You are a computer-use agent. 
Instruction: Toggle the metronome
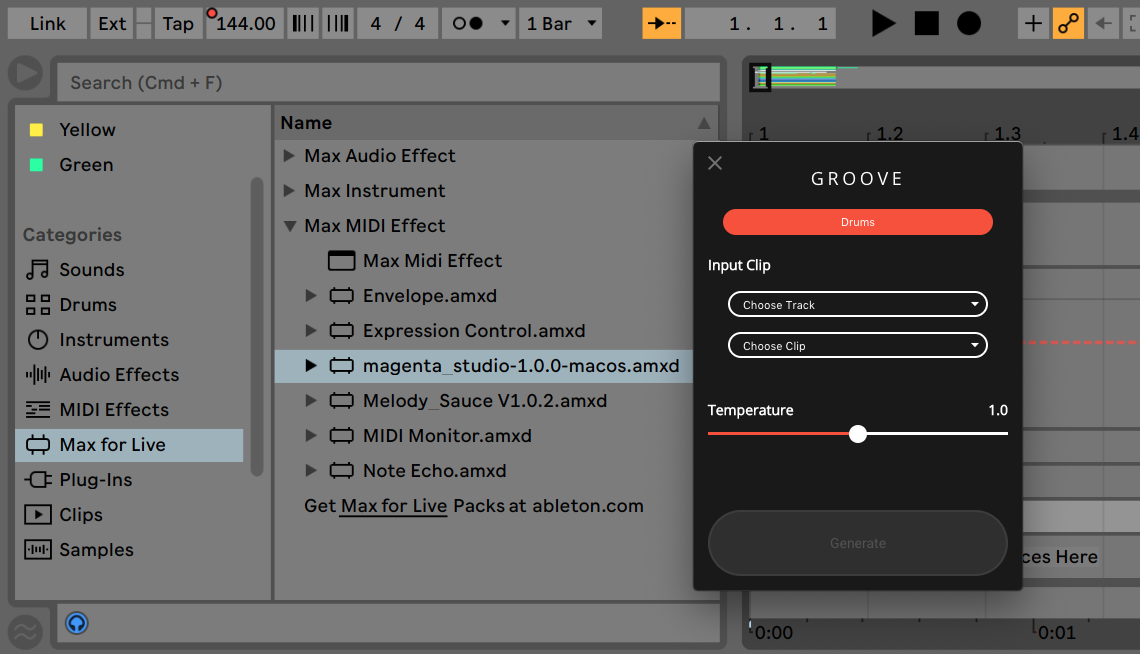[467, 23]
